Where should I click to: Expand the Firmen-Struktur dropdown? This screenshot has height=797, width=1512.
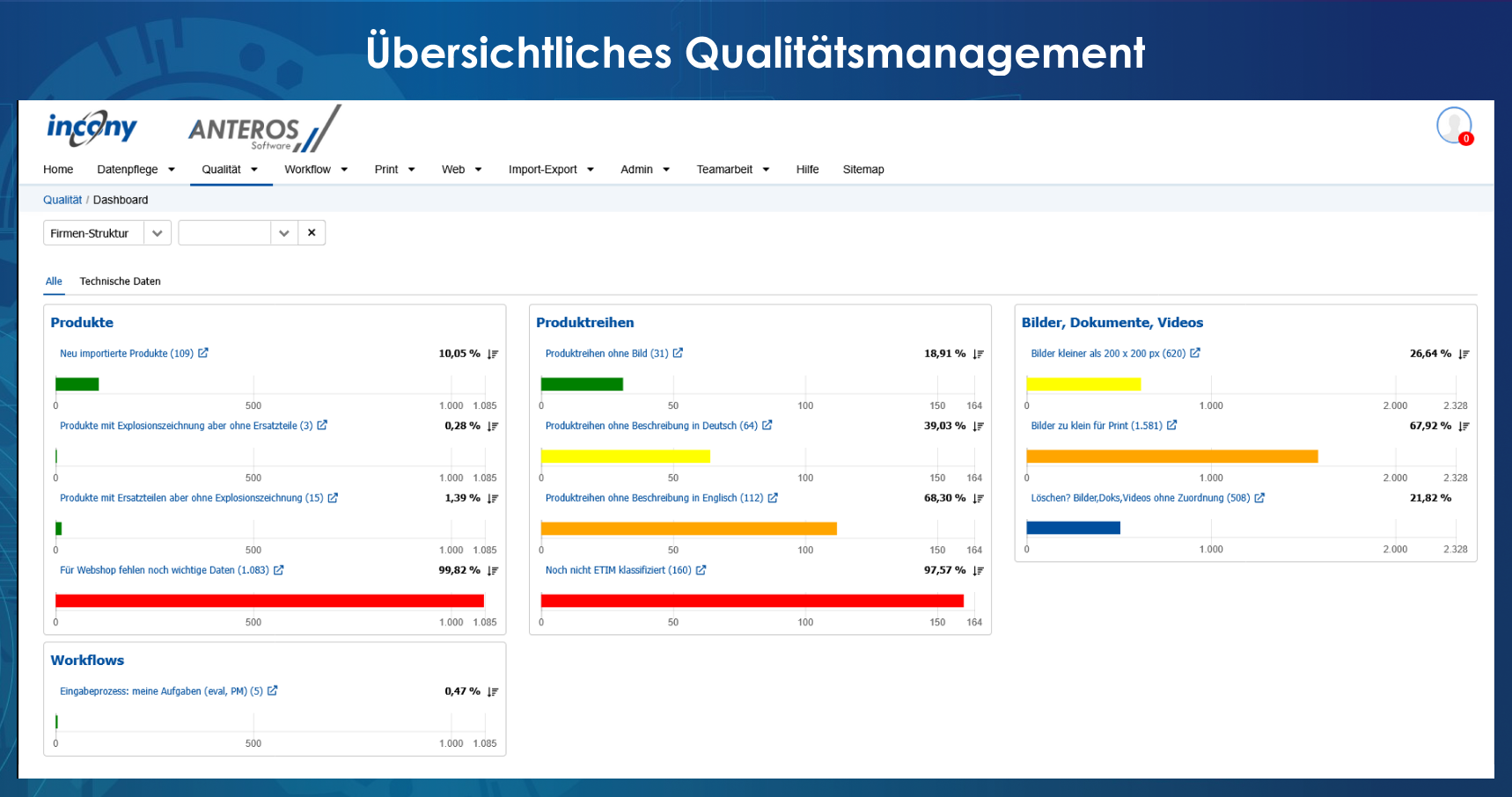(x=158, y=233)
